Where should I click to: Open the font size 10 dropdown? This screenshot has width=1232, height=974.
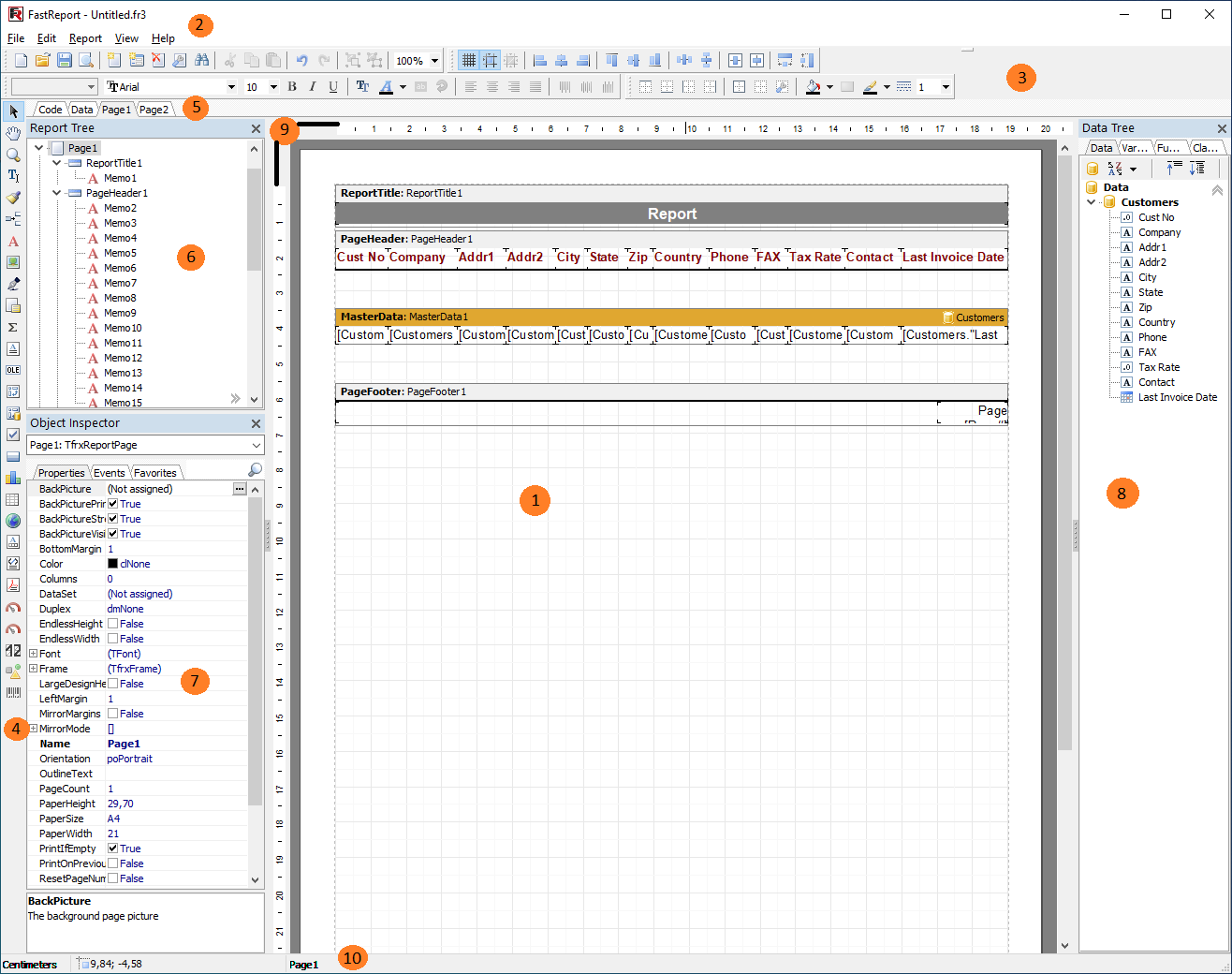tap(273, 87)
